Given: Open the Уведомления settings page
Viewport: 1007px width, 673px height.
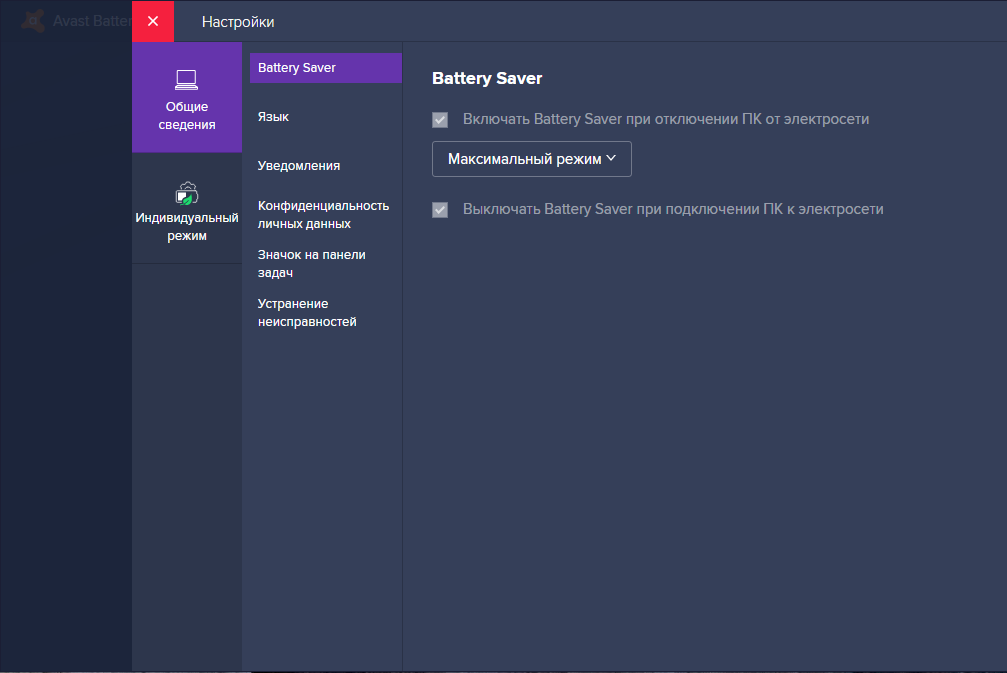Looking at the screenshot, I should point(326,166).
